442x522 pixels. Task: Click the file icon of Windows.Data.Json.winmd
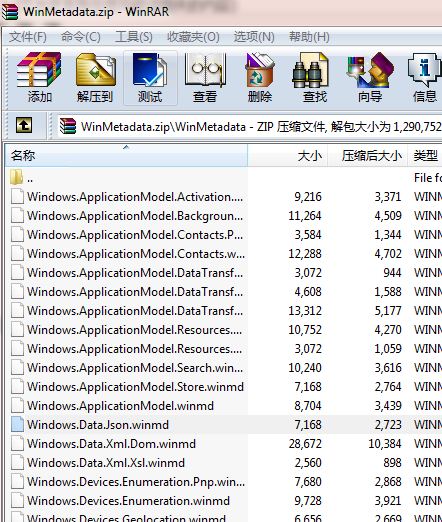(17, 424)
